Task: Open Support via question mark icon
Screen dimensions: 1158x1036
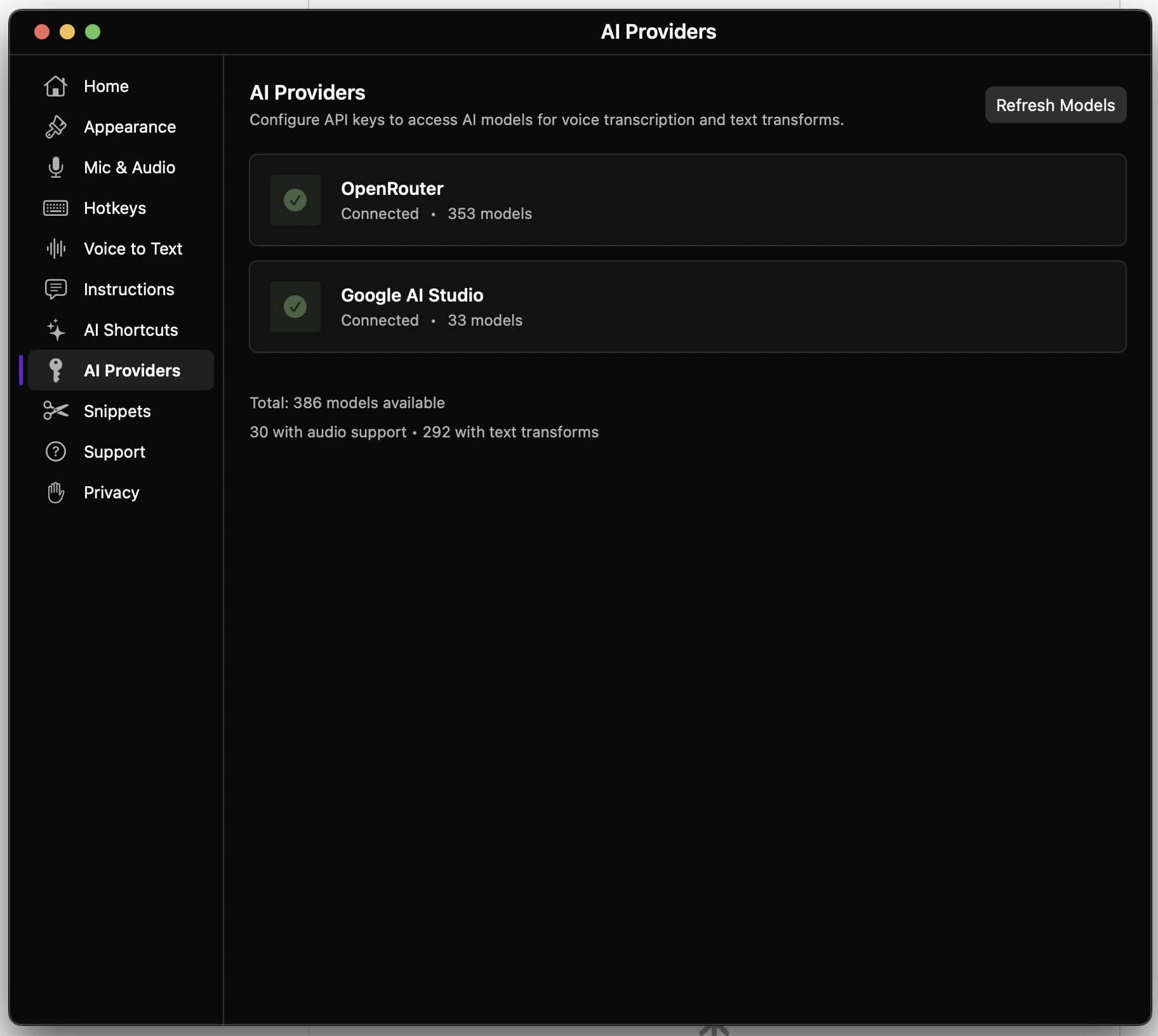Action: tap(56, 451)
